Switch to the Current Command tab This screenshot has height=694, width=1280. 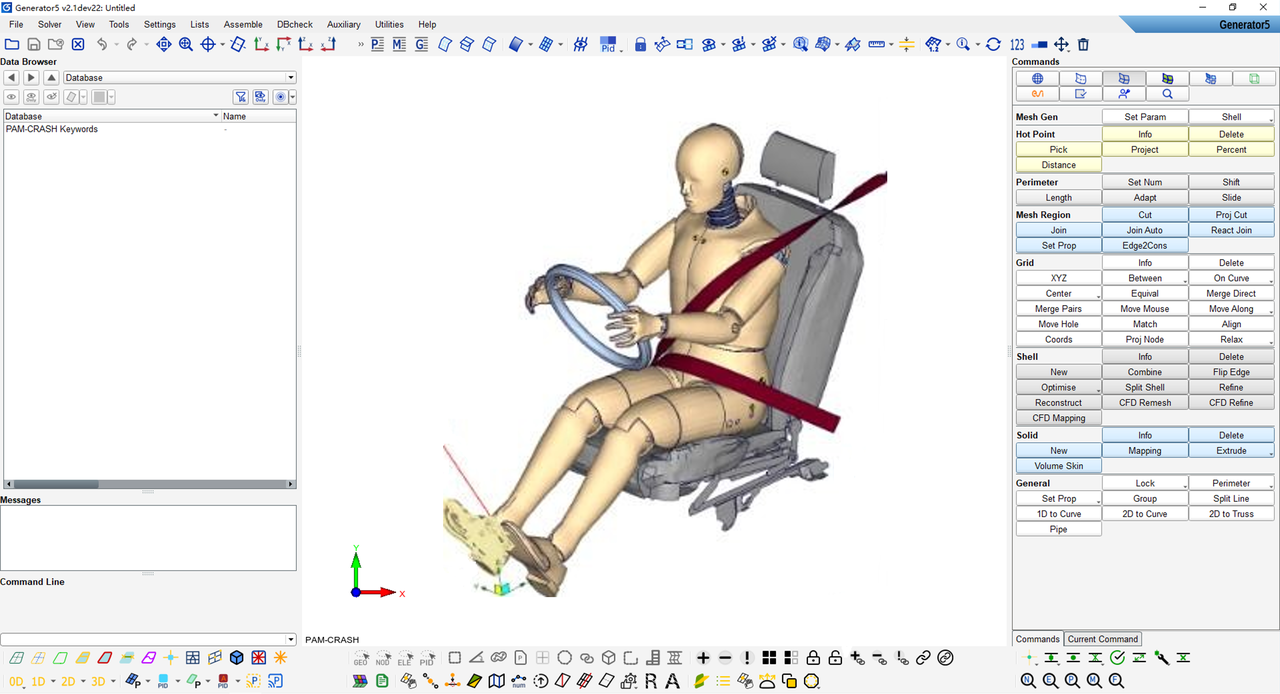[1102, 639]
